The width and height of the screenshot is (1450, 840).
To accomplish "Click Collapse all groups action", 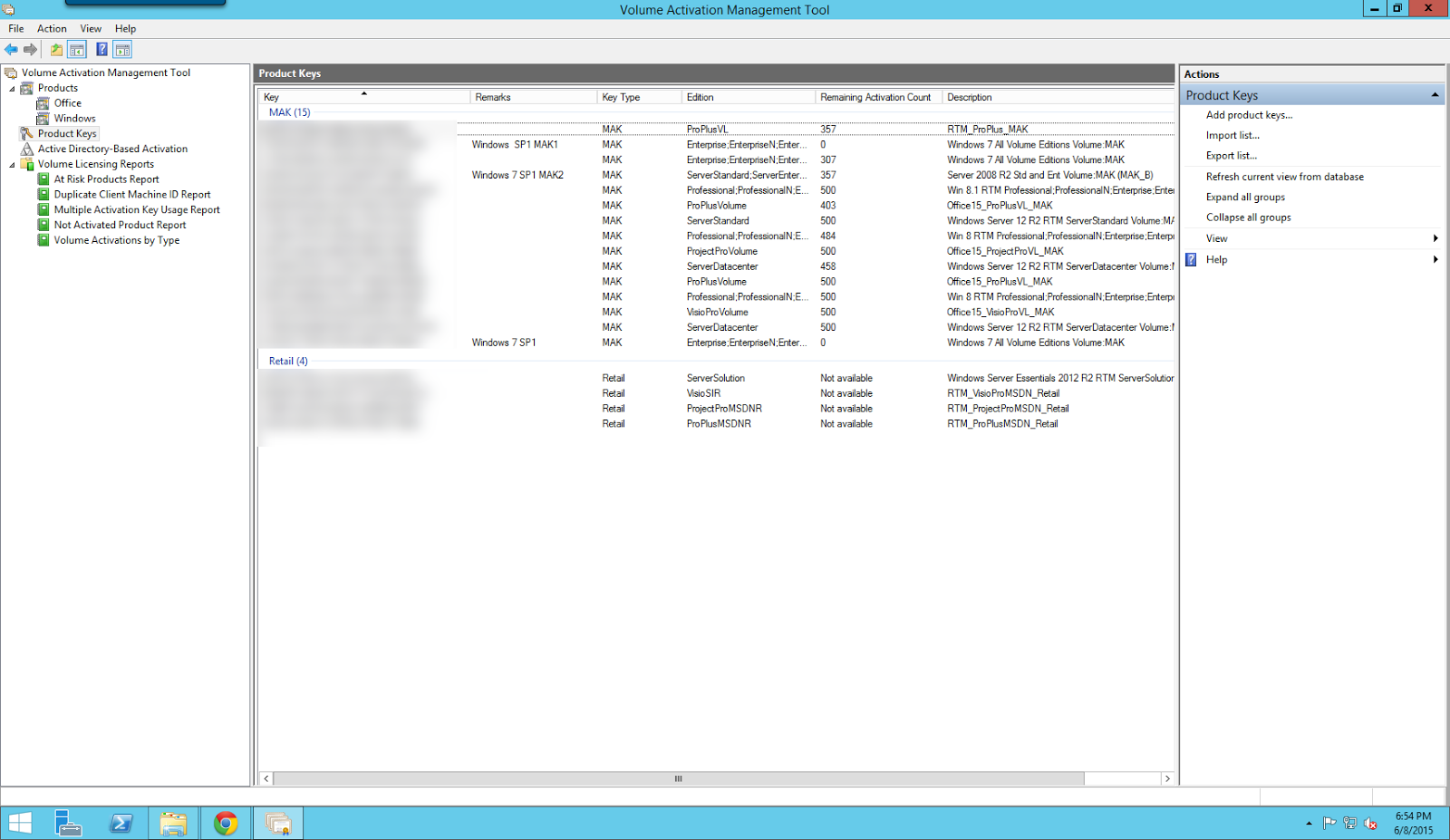I will pos(1248,217).
